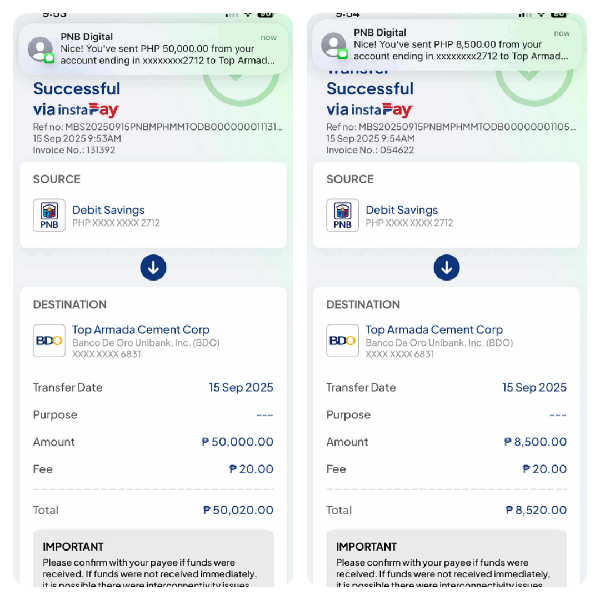Tap the reference number ending 11131 on left

[x=158, y=127]
